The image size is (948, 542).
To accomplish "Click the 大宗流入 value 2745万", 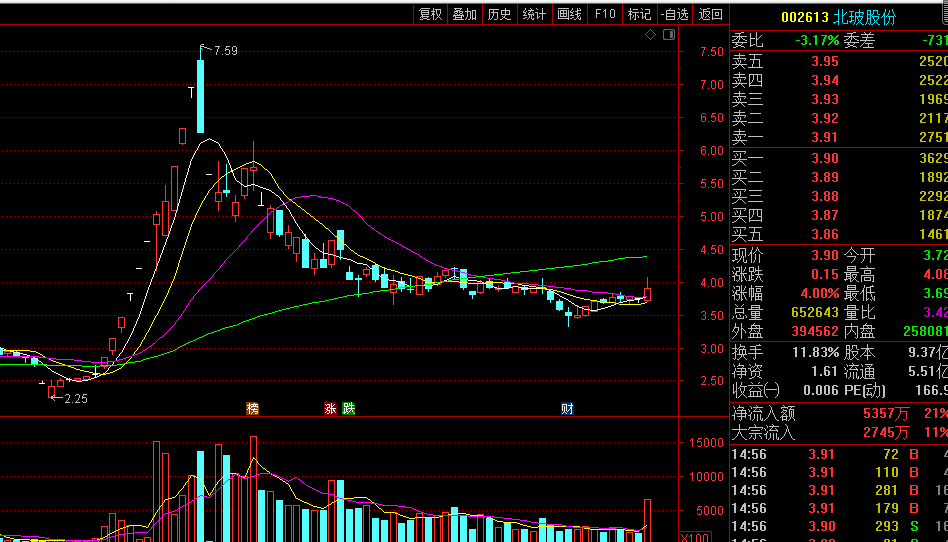I will [886, 433].
